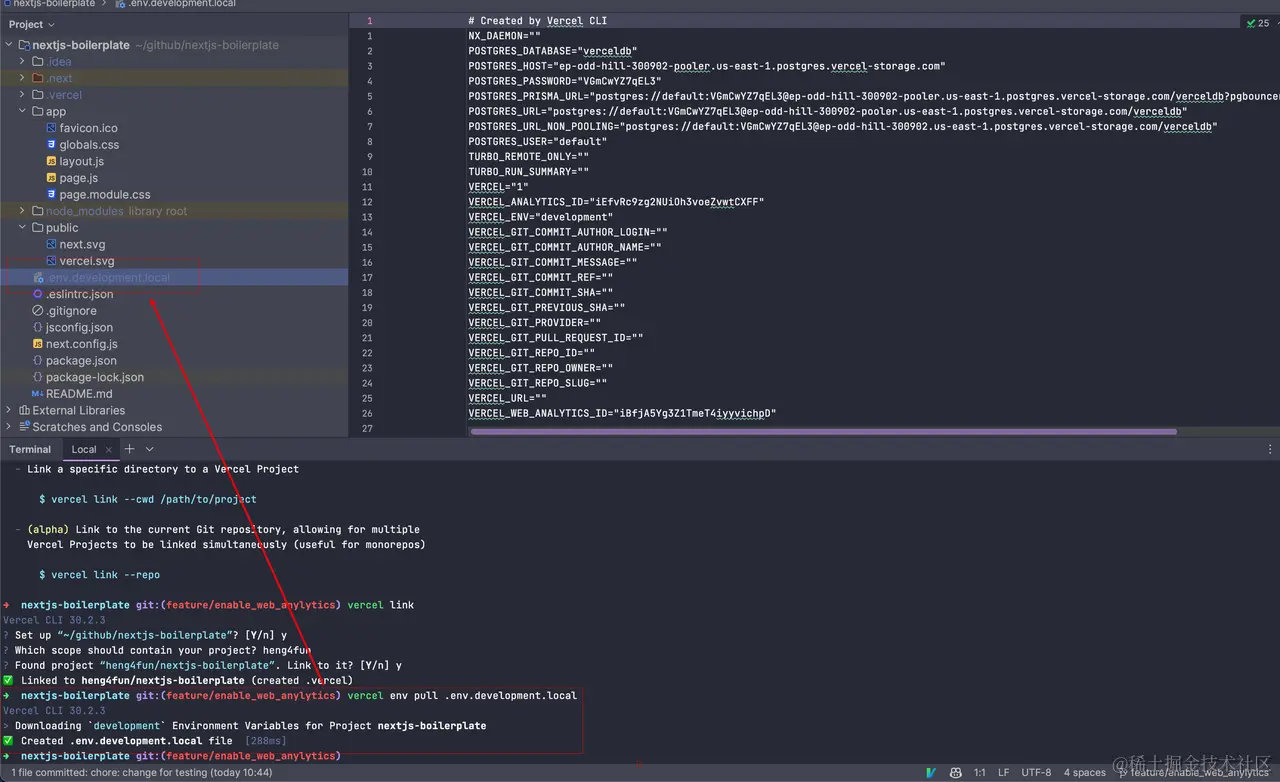This screenshot has height=782, width=1280.
Task: Open the terminal session type dropdown arrow
Action: 150,449
